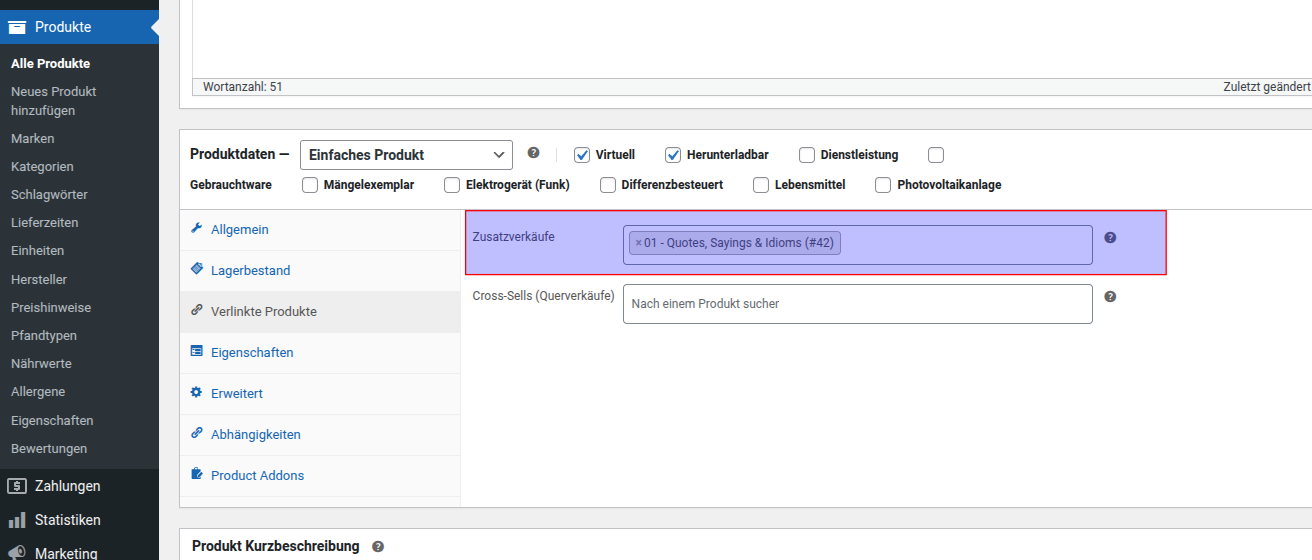The image size is (1312, 560).
Task: Click the Zusatzverkäufe product selection field
Action: (x=960, y=245)
